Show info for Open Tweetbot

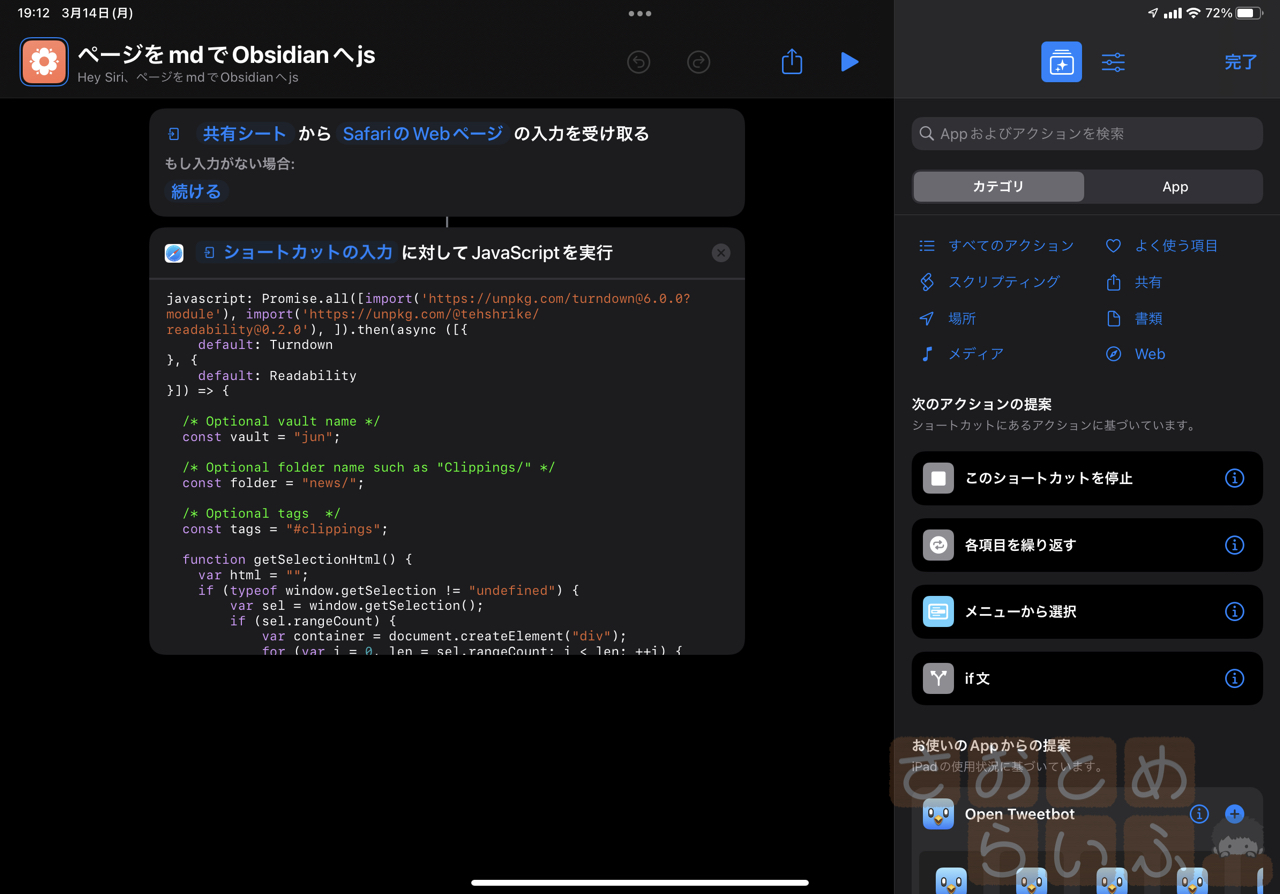tap(1199, 814)
